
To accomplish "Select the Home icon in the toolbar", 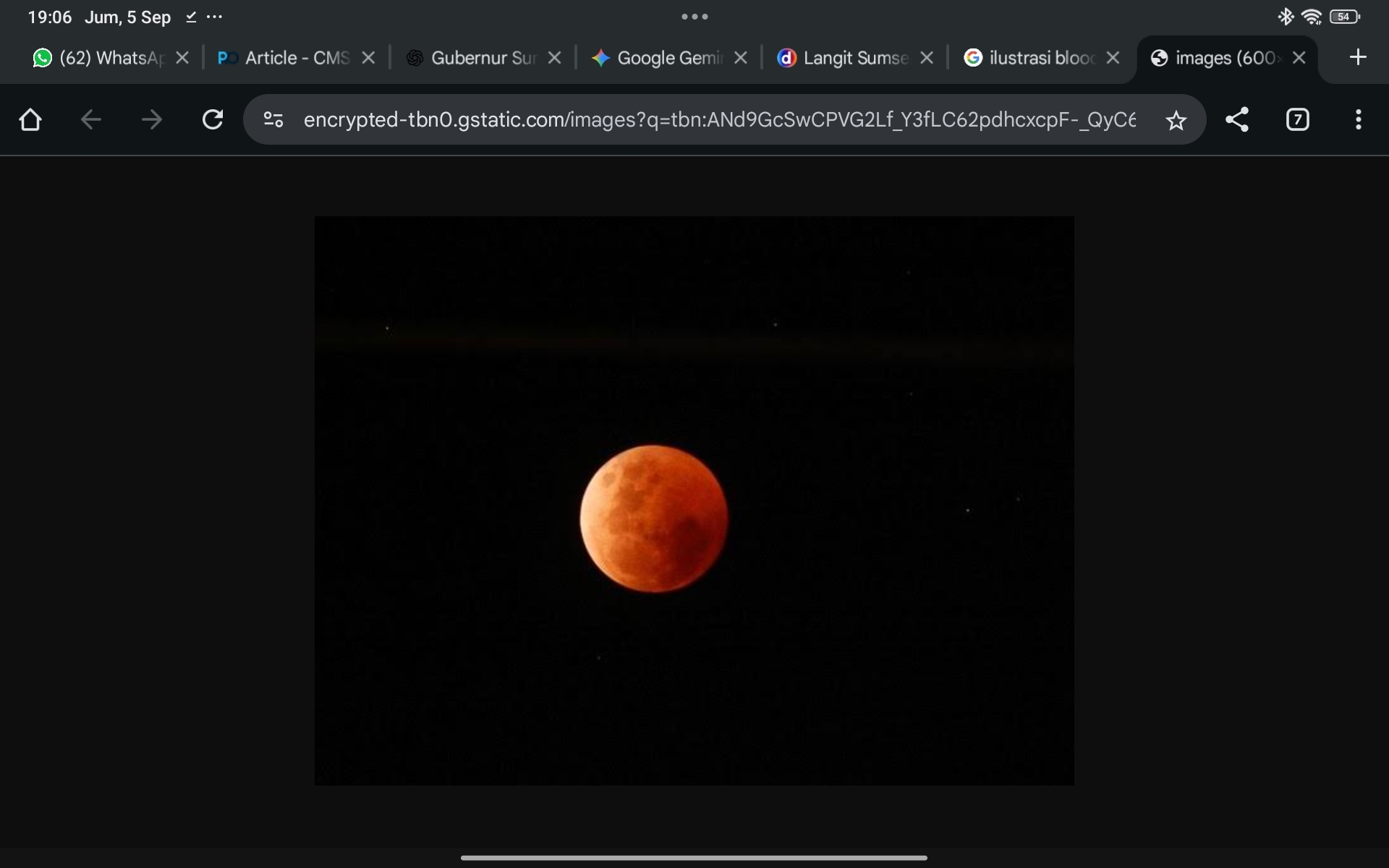I will coord(30,119).
